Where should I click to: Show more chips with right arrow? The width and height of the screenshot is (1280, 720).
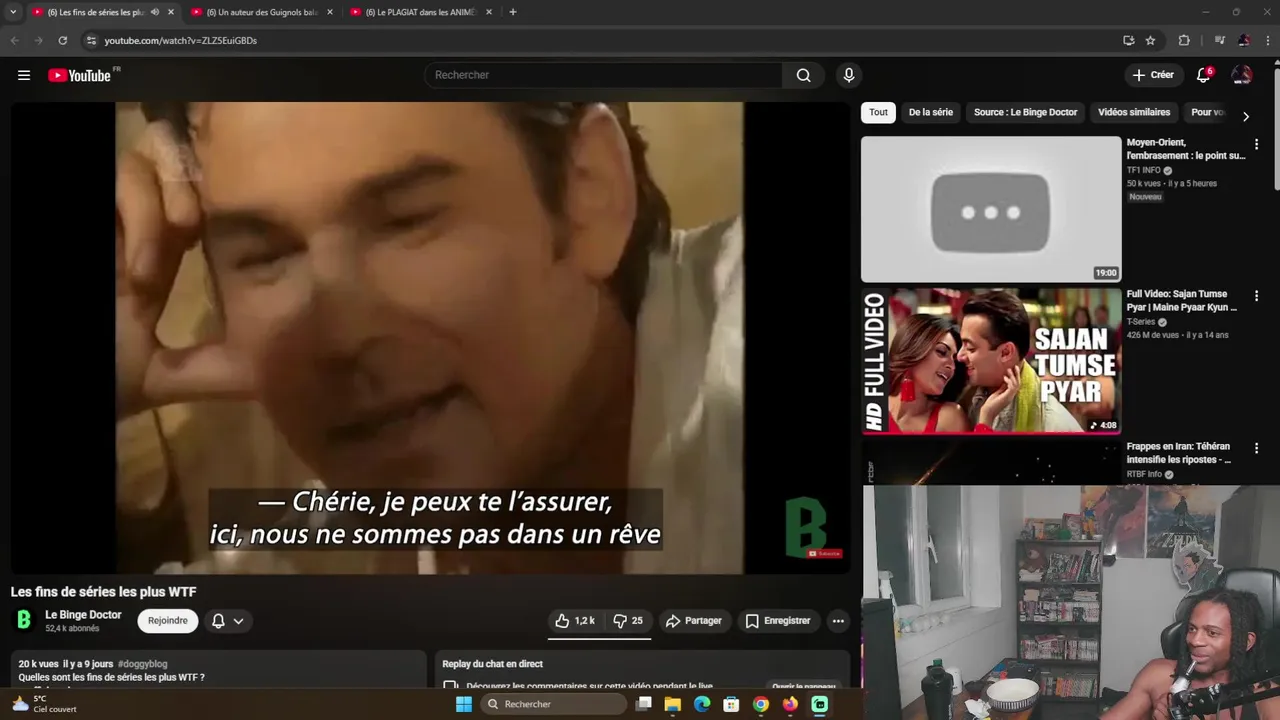coord(1245,116)
